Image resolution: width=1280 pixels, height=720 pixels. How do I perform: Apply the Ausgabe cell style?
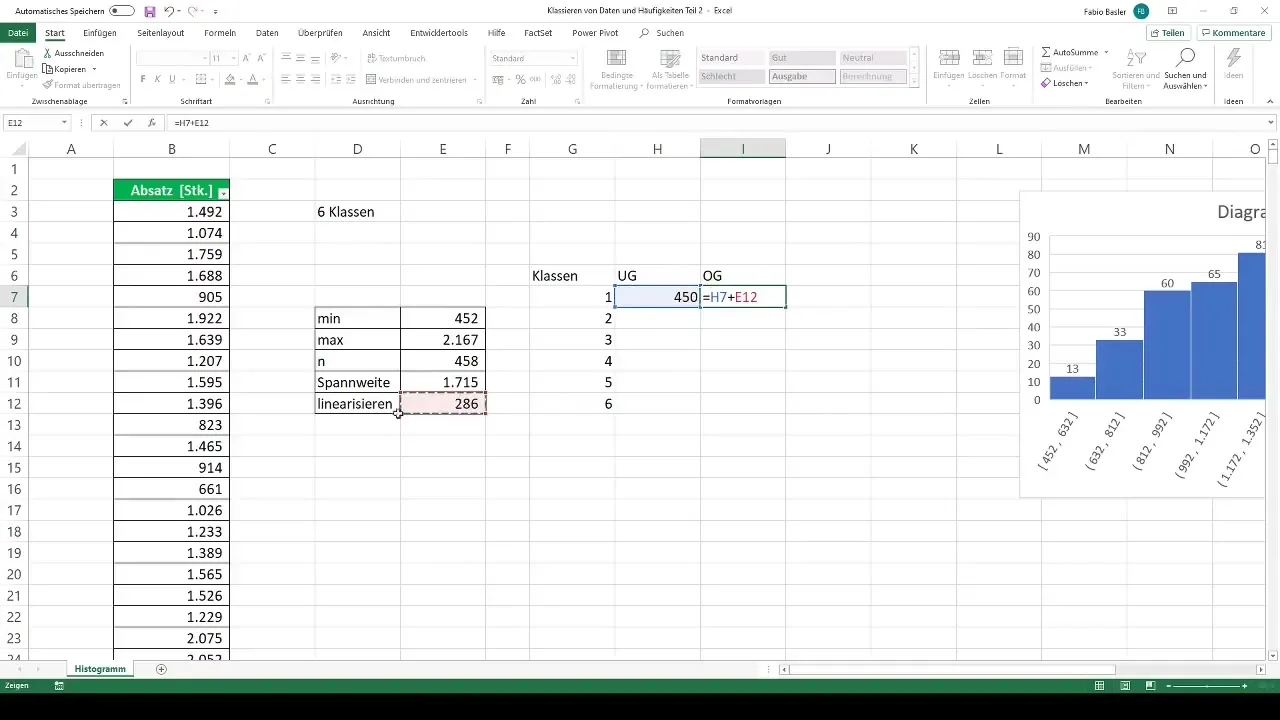tap(802, 76)
